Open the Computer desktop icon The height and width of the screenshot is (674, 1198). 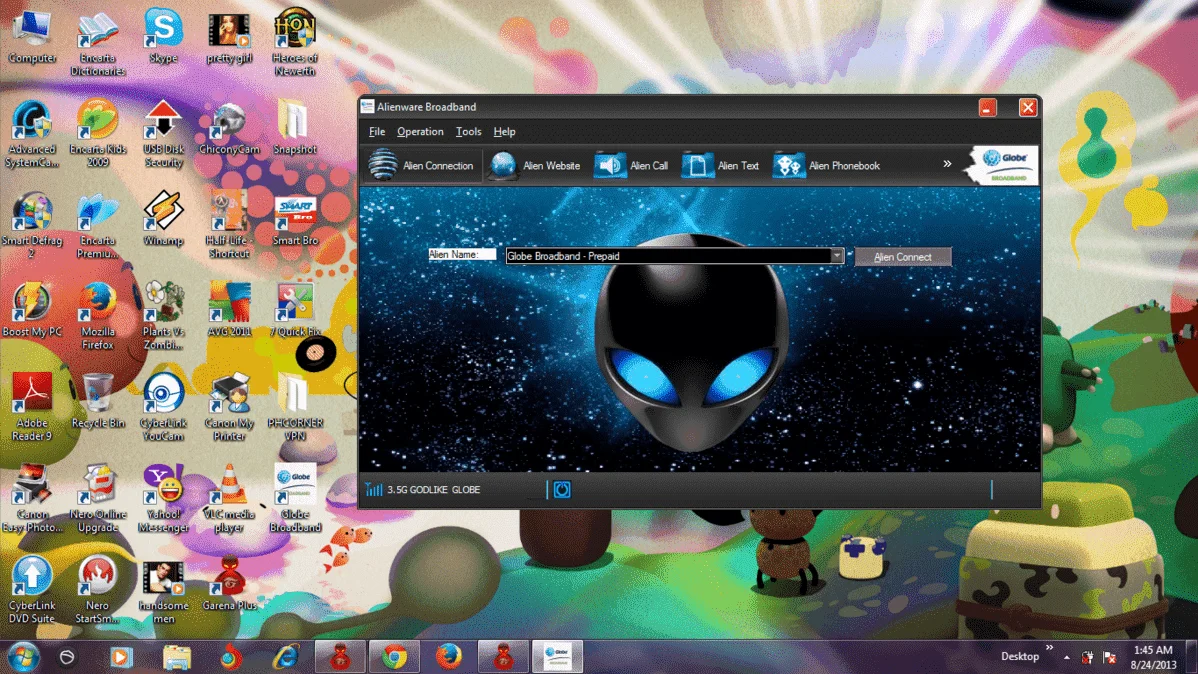[32, 37]
